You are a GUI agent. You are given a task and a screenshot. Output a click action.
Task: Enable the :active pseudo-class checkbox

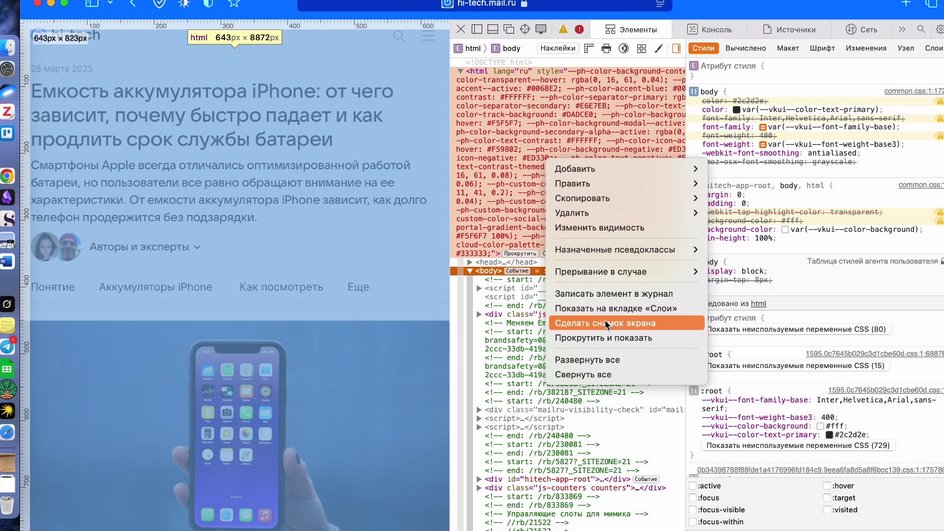tap(693, 486)
